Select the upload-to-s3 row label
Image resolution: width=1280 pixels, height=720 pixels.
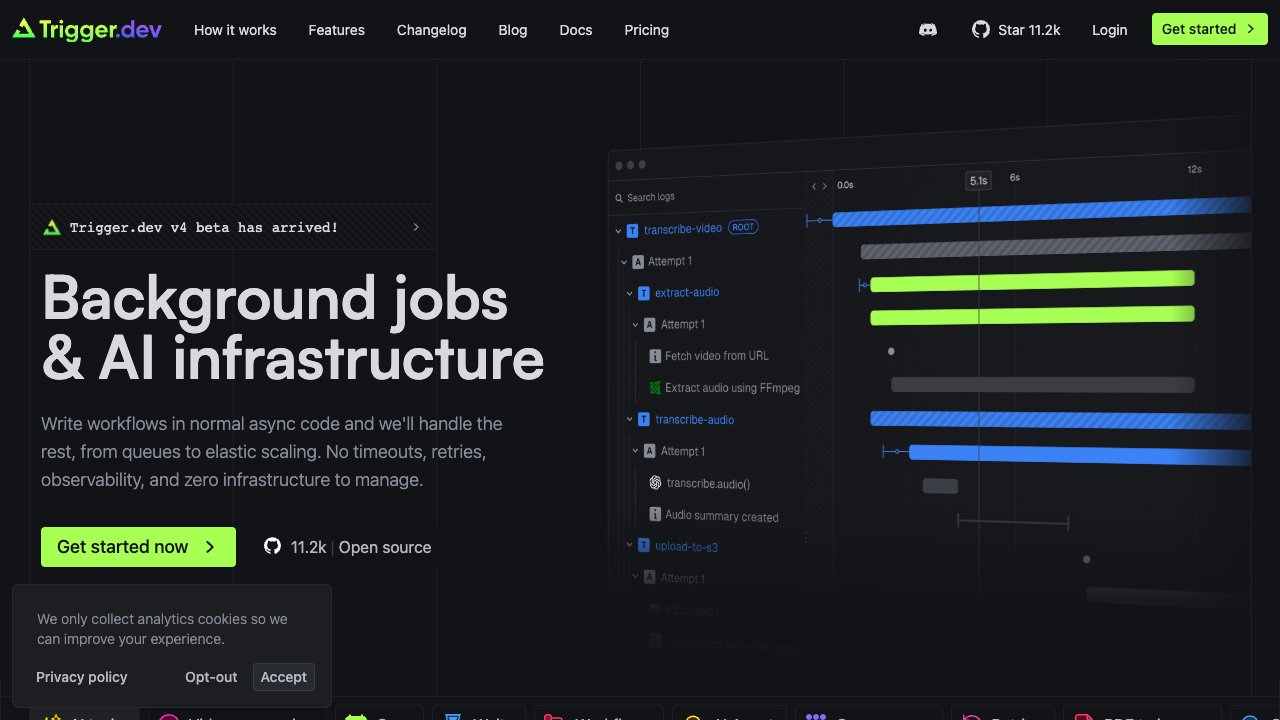click(686, 546)
